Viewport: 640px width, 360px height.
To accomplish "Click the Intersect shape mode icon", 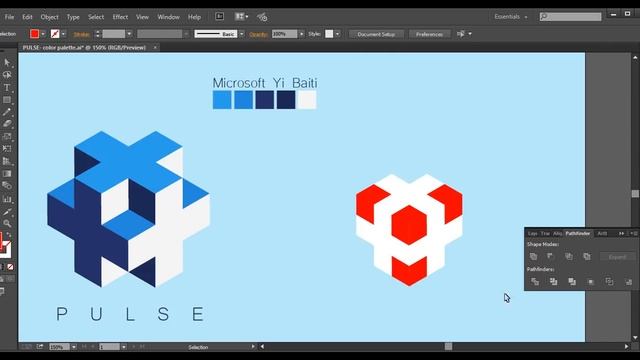I will click(x=569, y=256).
